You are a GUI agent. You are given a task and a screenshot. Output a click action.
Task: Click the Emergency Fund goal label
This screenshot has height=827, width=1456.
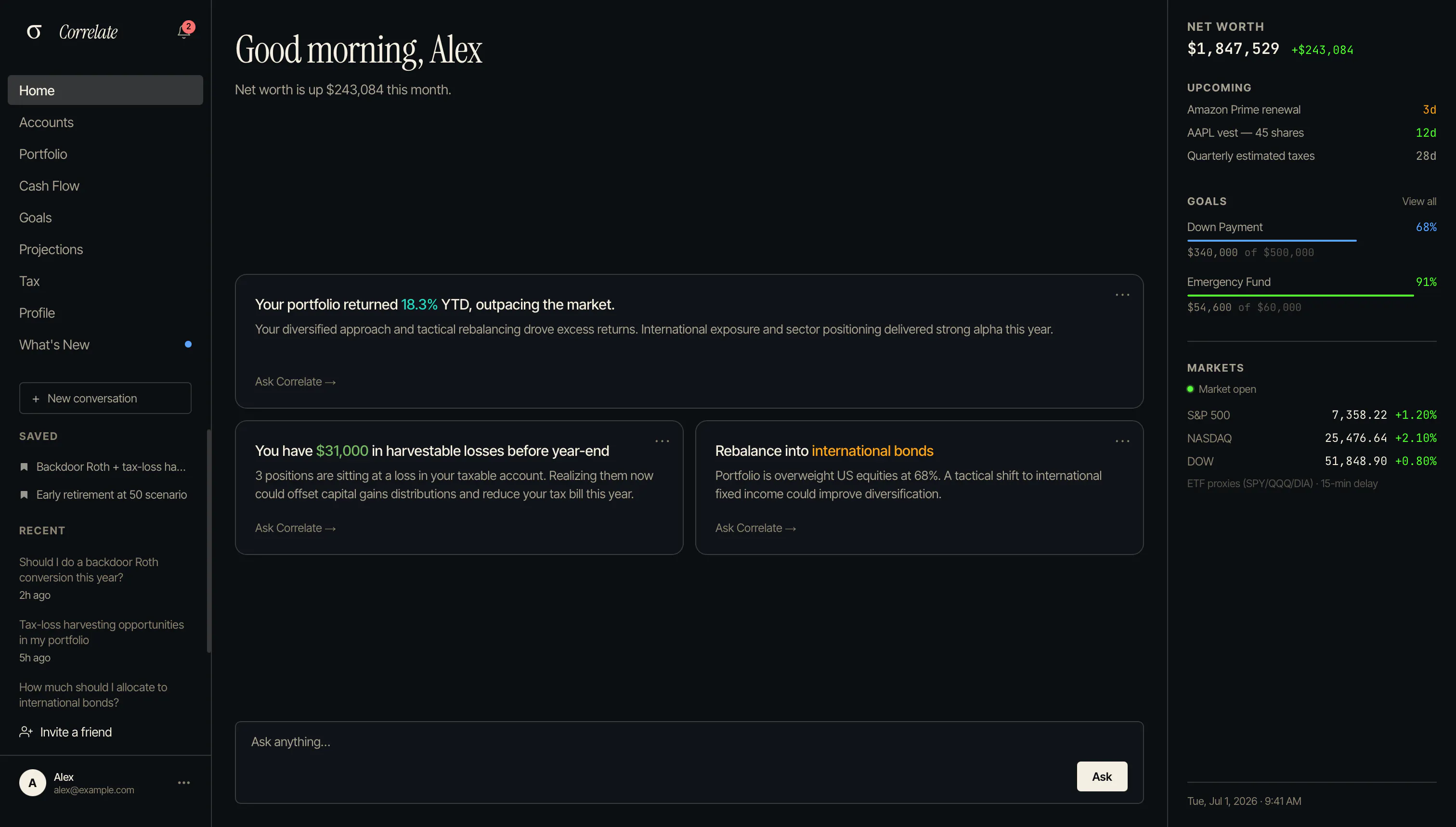pyautogui.click(x=1229, y=282)
